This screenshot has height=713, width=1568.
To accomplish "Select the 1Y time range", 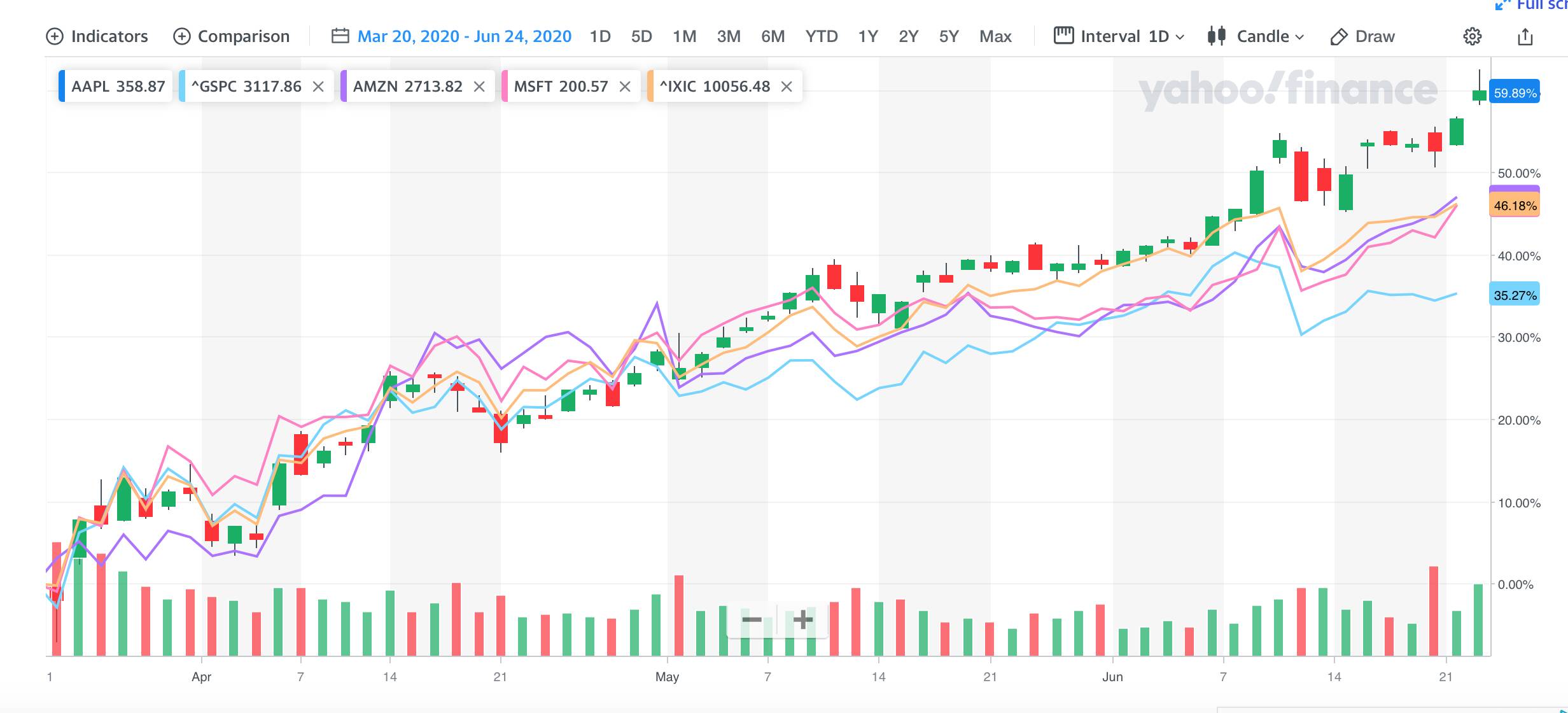I will [868, 36].
